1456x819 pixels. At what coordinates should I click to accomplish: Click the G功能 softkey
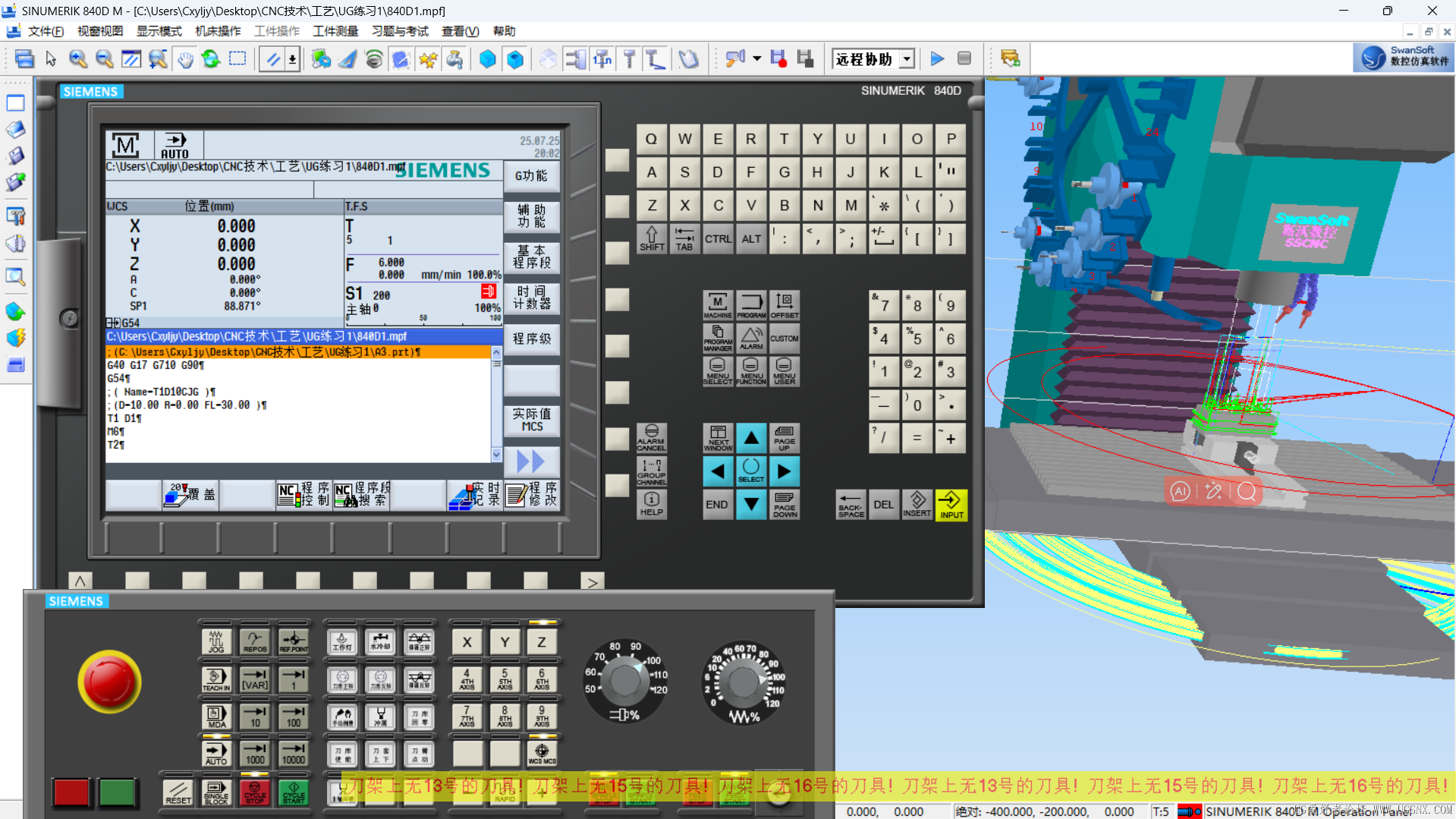pyautogui.click(x=531, y=175)
